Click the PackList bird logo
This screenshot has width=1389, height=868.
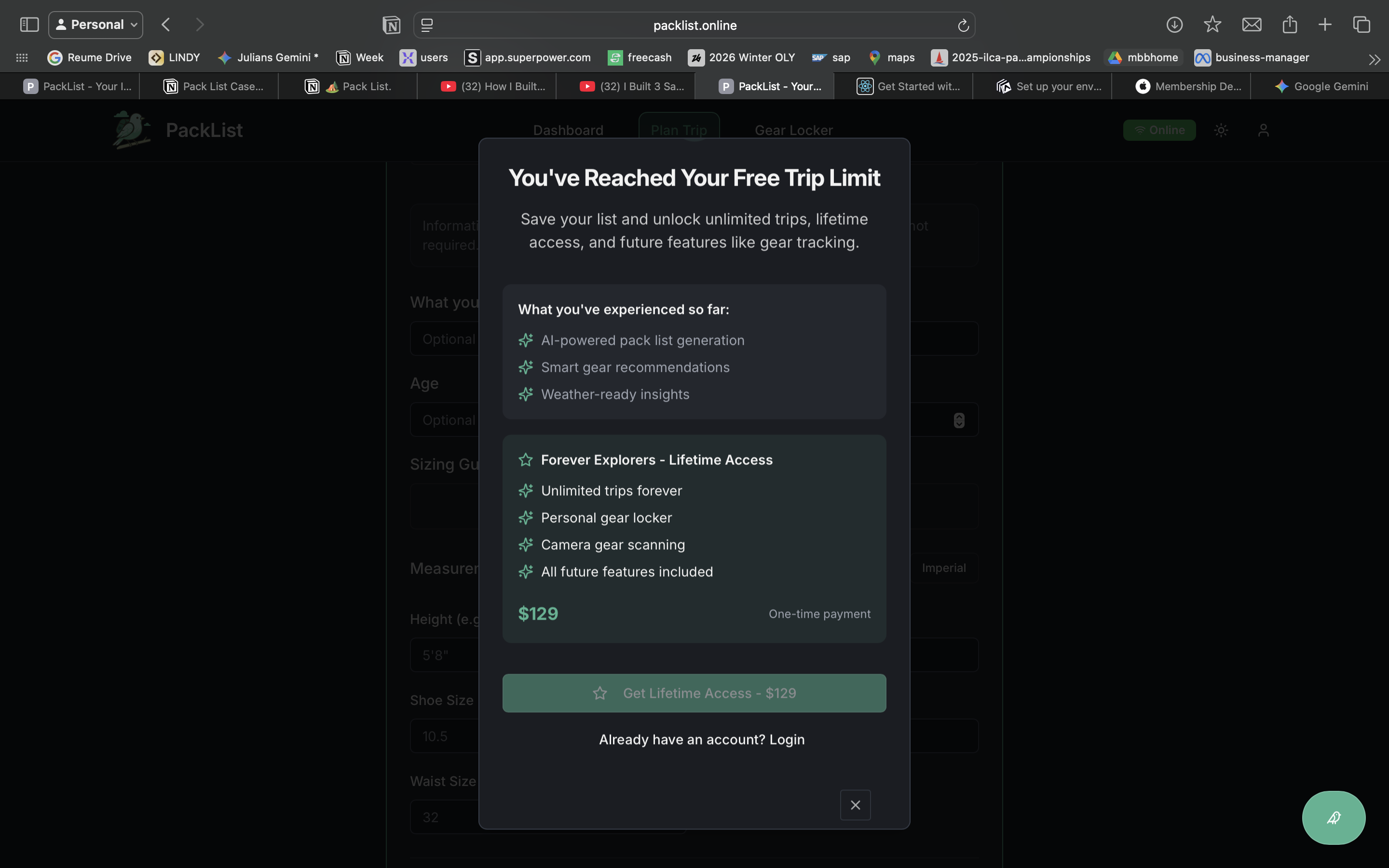130,130
